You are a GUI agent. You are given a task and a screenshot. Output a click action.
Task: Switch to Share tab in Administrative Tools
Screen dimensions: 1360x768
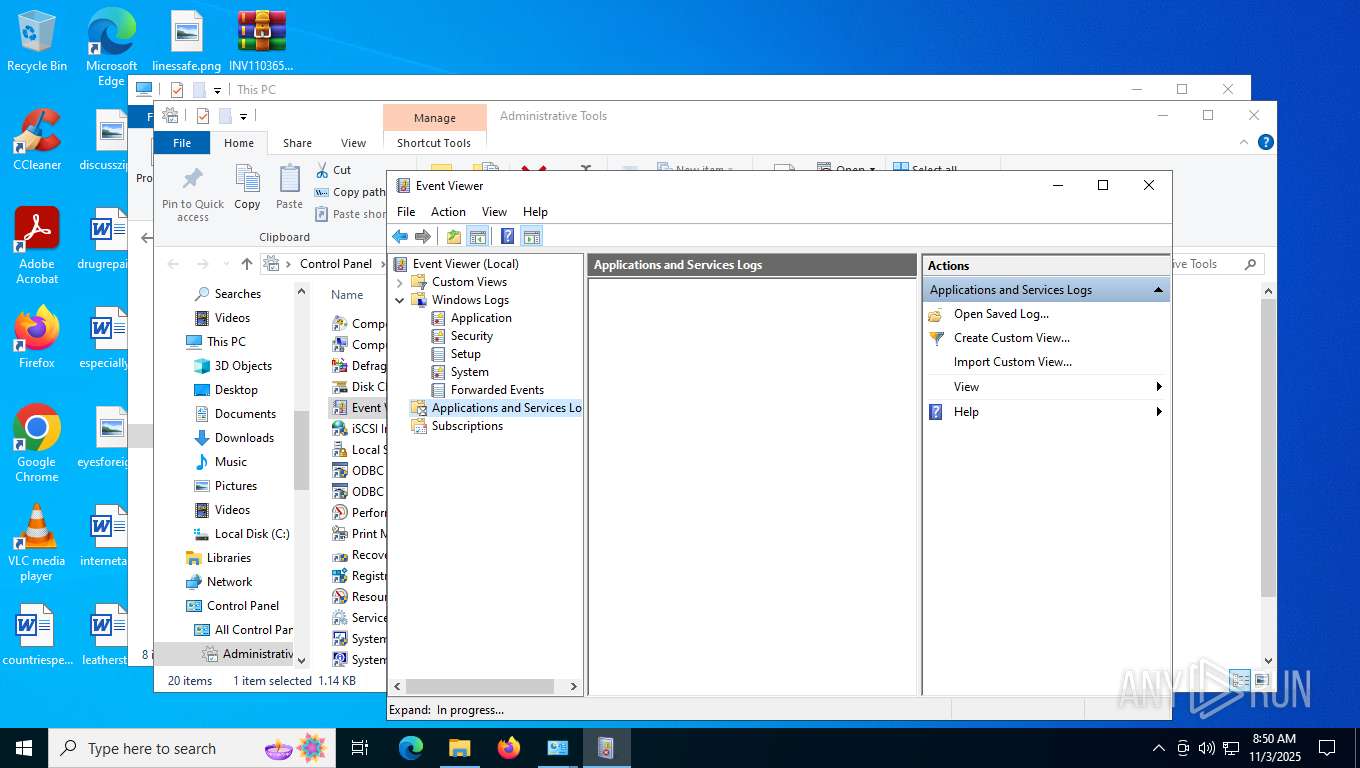coord(297,143)
